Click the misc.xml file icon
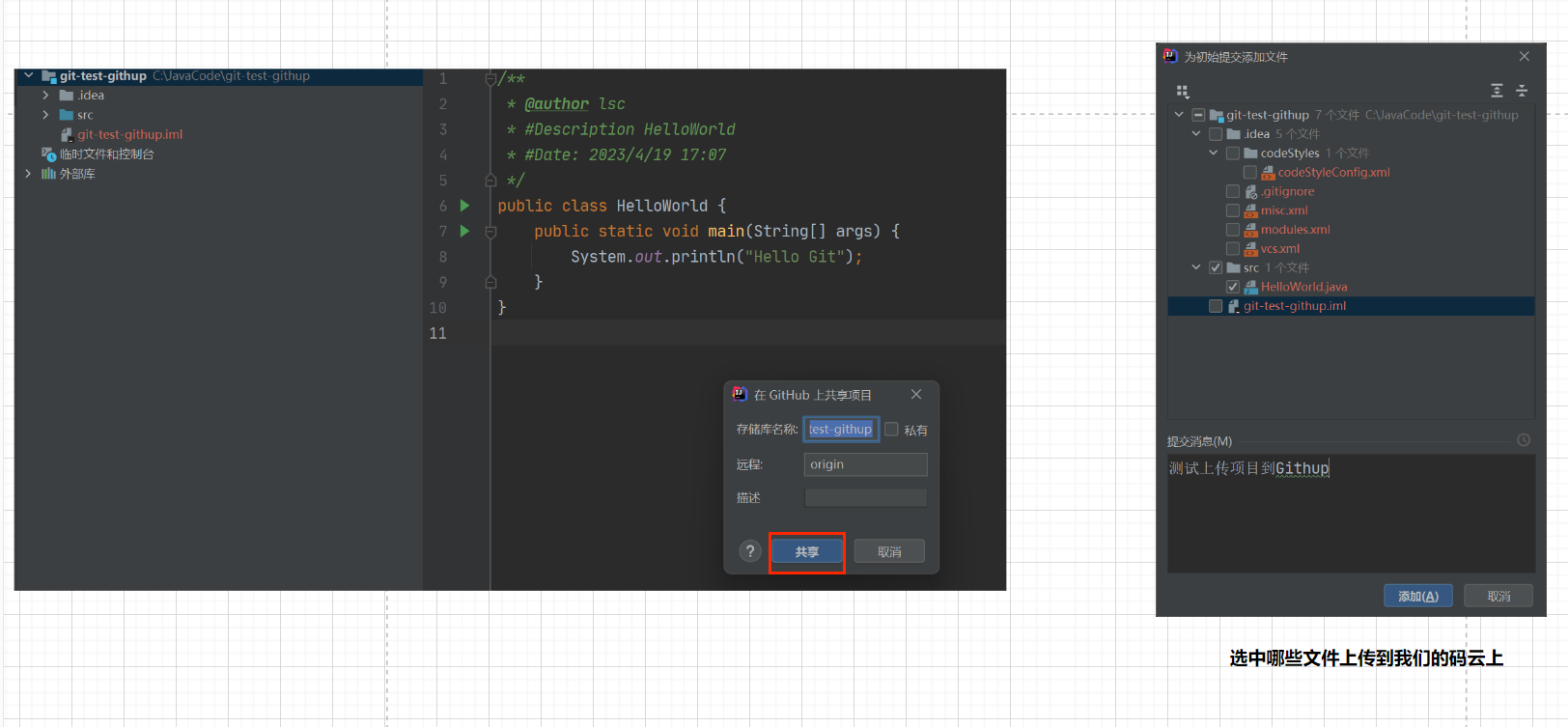 coord(1251,210)
